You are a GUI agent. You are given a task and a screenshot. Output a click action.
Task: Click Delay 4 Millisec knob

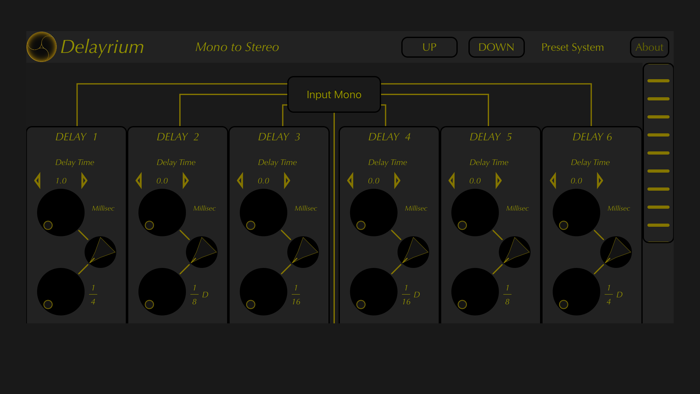pyautogui.click(x=374, y=212)
